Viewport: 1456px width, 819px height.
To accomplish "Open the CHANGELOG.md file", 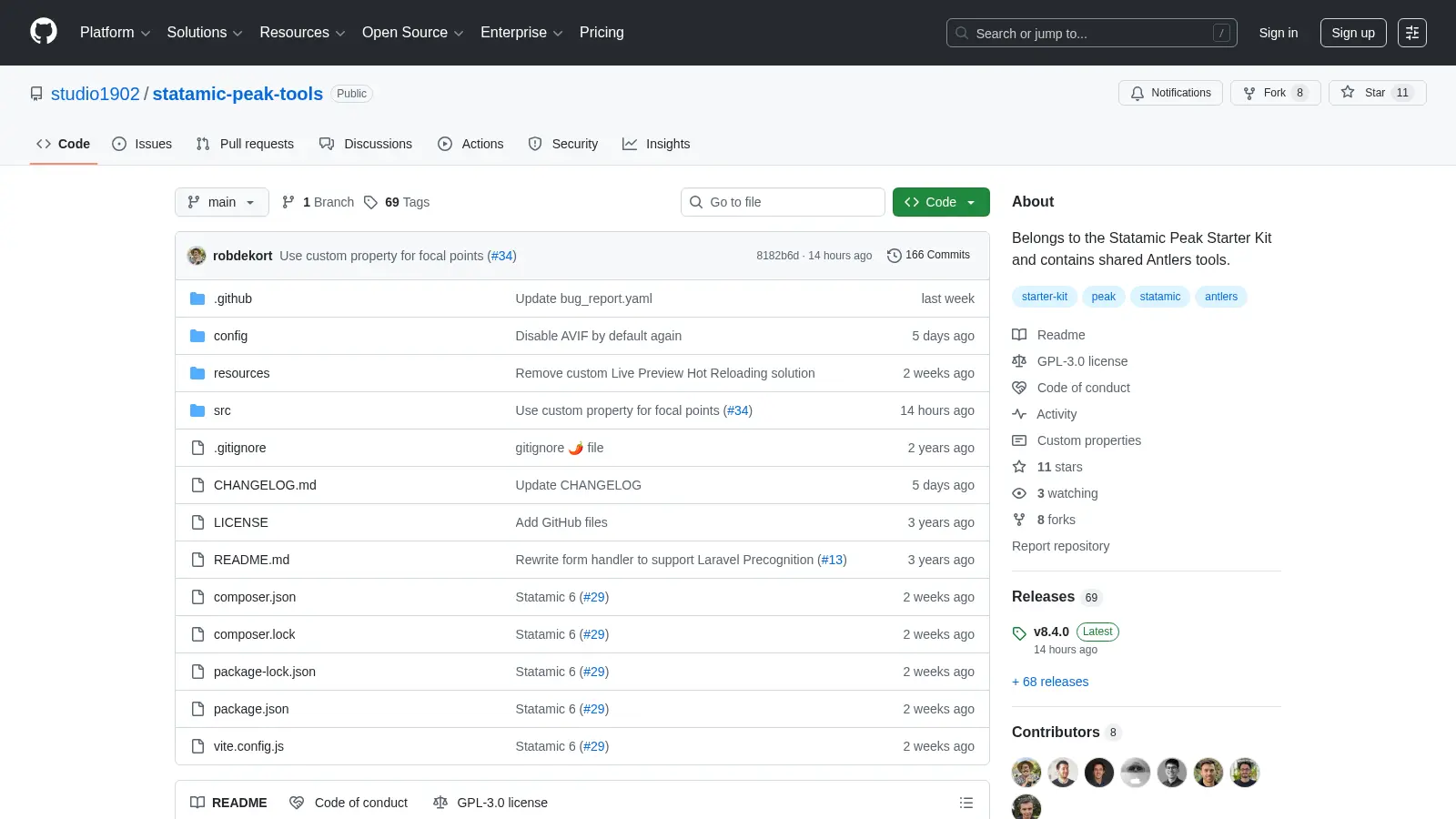I will 265,485.
